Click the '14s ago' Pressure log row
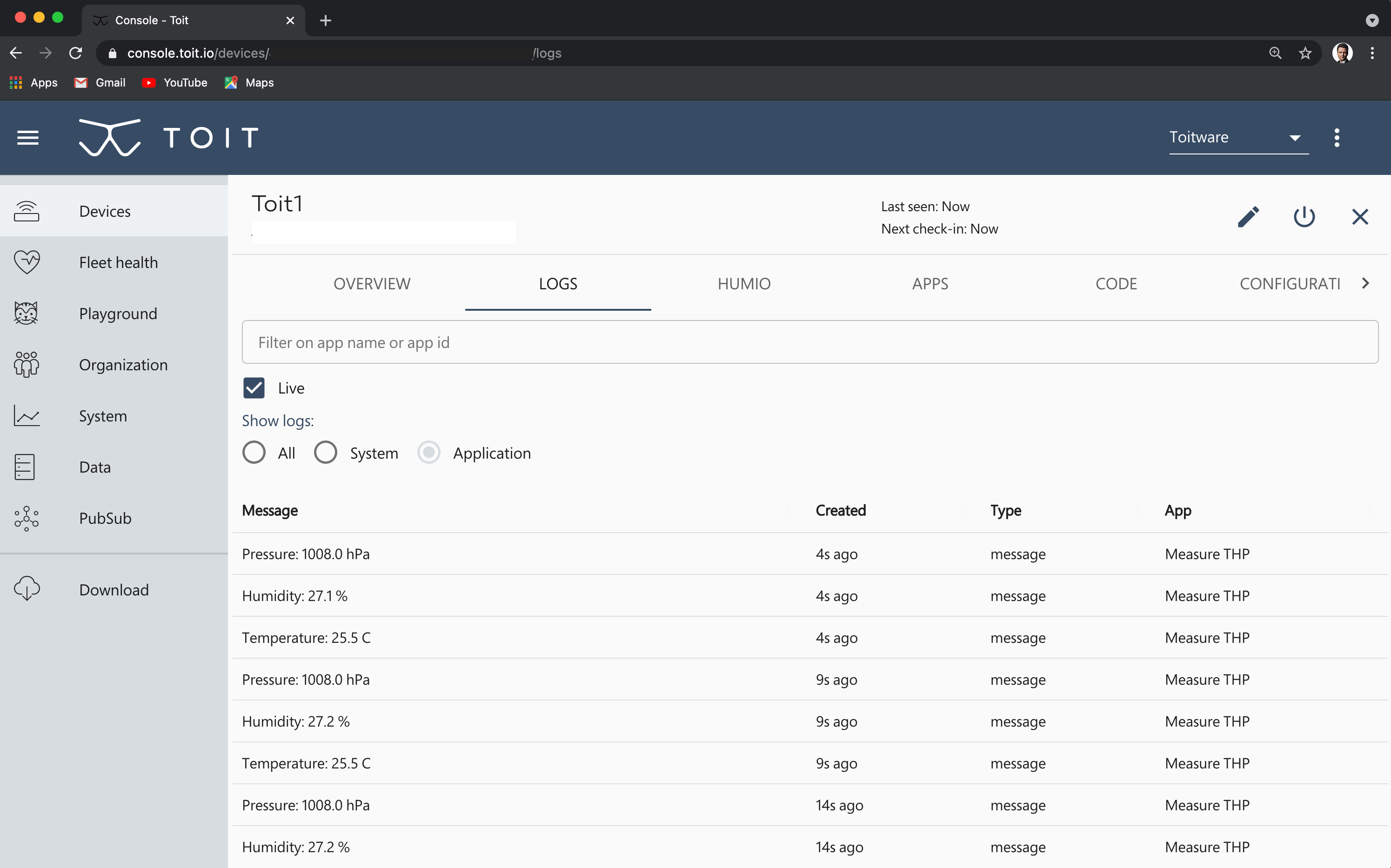The image size is (1391, 868). click(810, 805)
